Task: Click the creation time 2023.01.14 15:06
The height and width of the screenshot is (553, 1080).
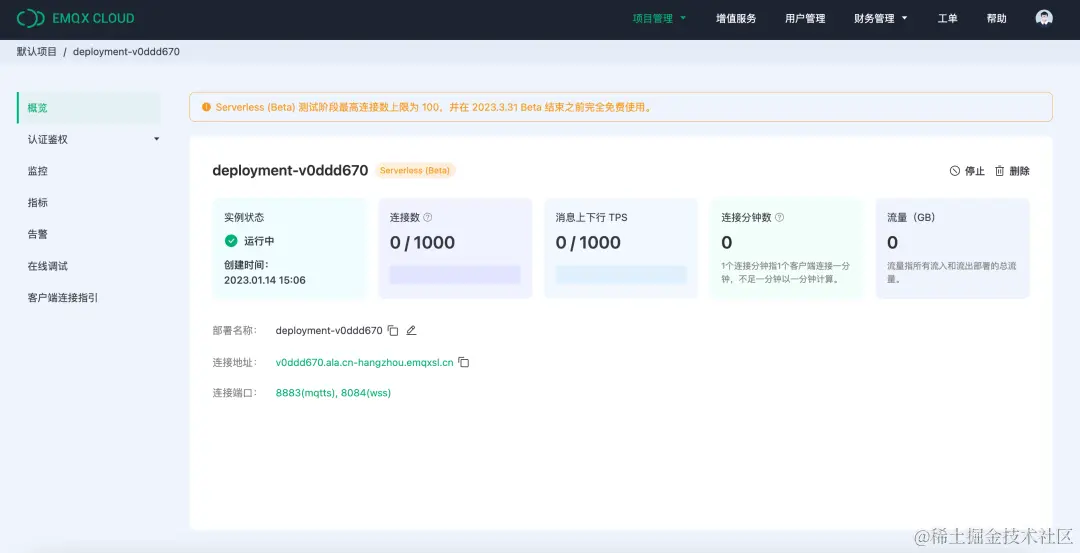Action: [264, 280]
